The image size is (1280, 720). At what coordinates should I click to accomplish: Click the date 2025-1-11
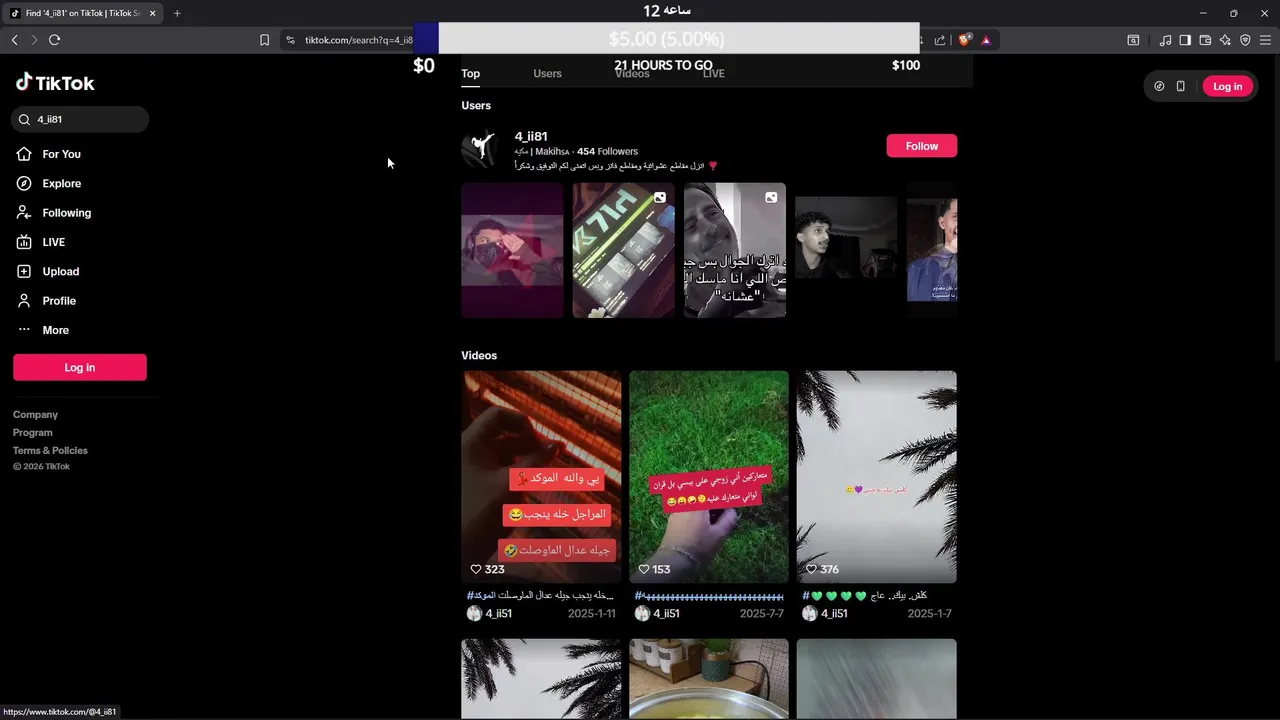pos(592,614)
